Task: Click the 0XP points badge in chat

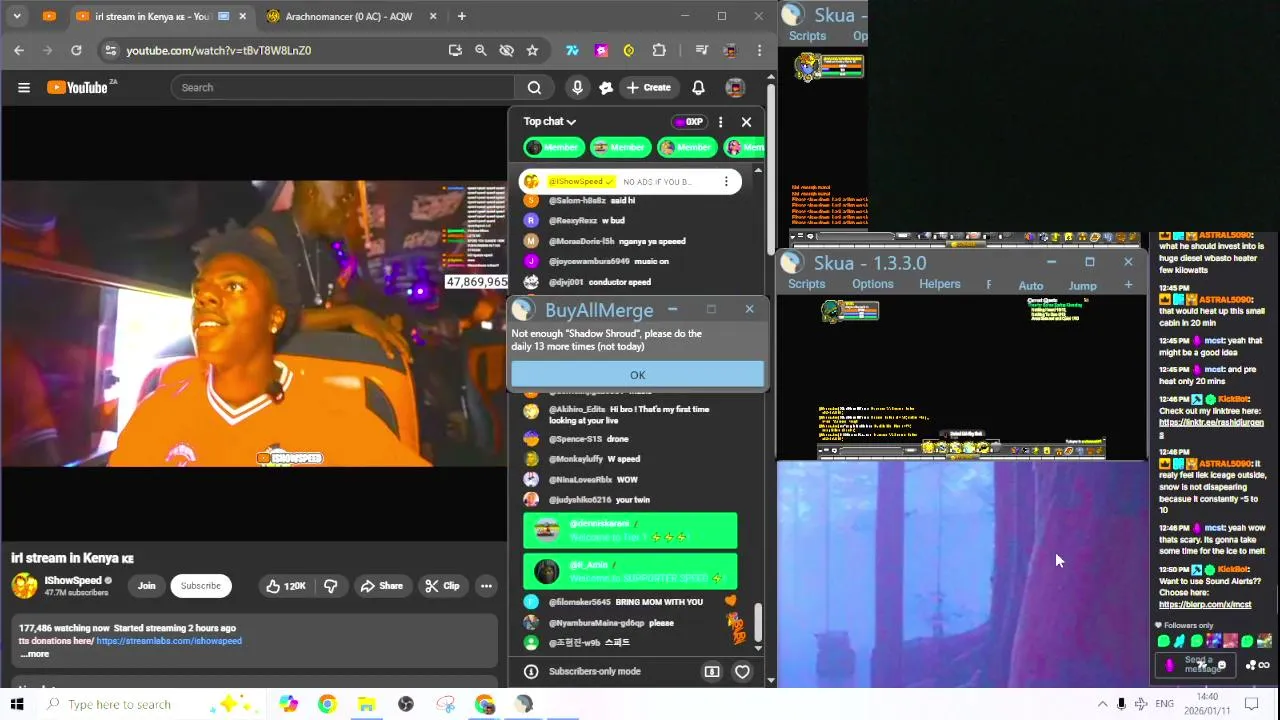Action: click(x=688, y=122)
